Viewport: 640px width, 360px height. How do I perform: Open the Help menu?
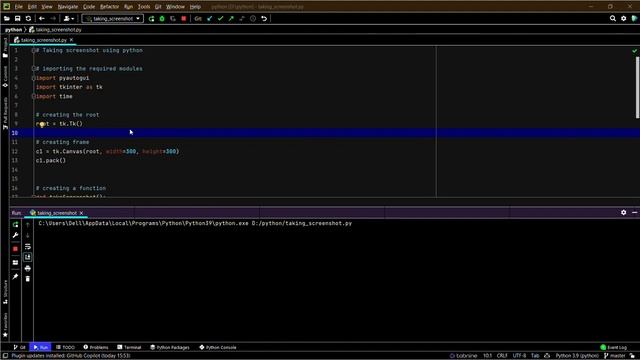tap(195, 7)
